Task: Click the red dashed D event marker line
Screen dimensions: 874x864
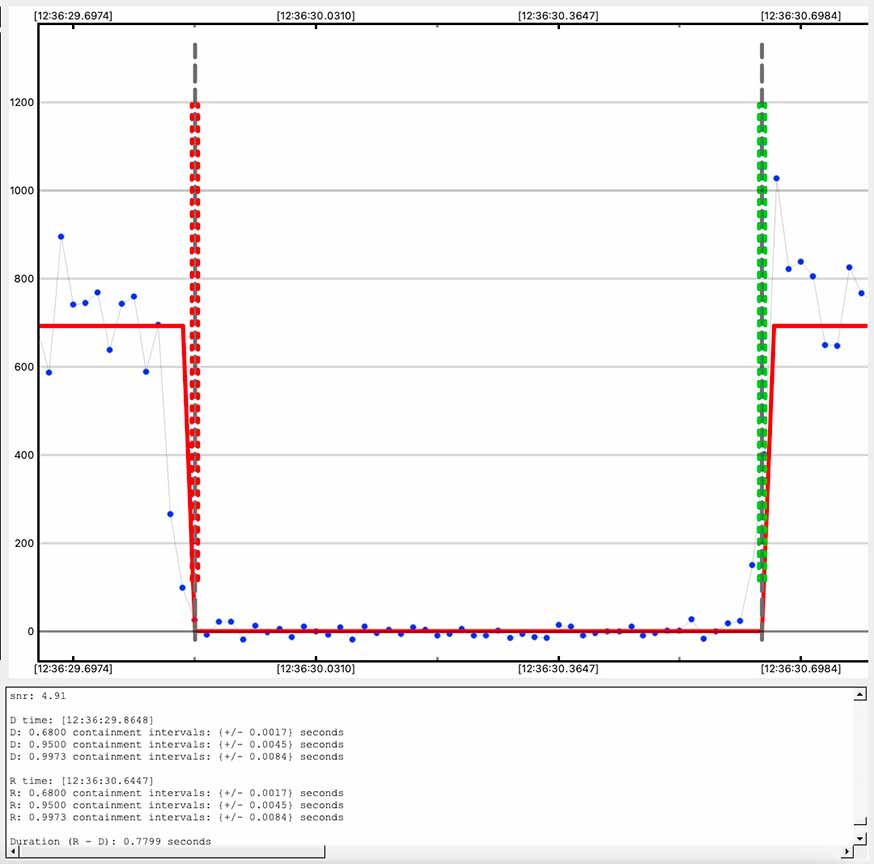Action: pyautogui.click(x=195, y=342)
